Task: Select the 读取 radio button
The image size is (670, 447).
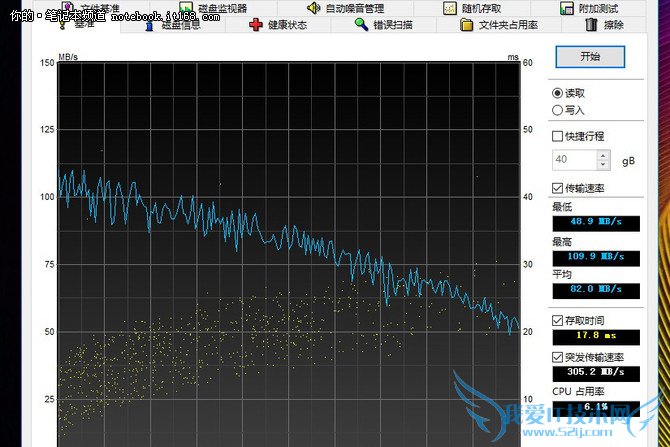Action: (558, 93)
